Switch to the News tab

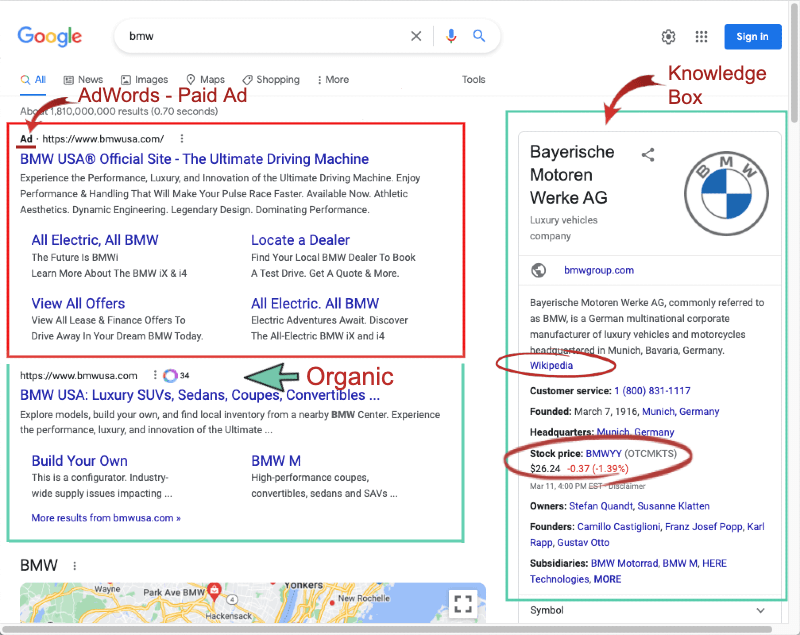click(83, 80)
